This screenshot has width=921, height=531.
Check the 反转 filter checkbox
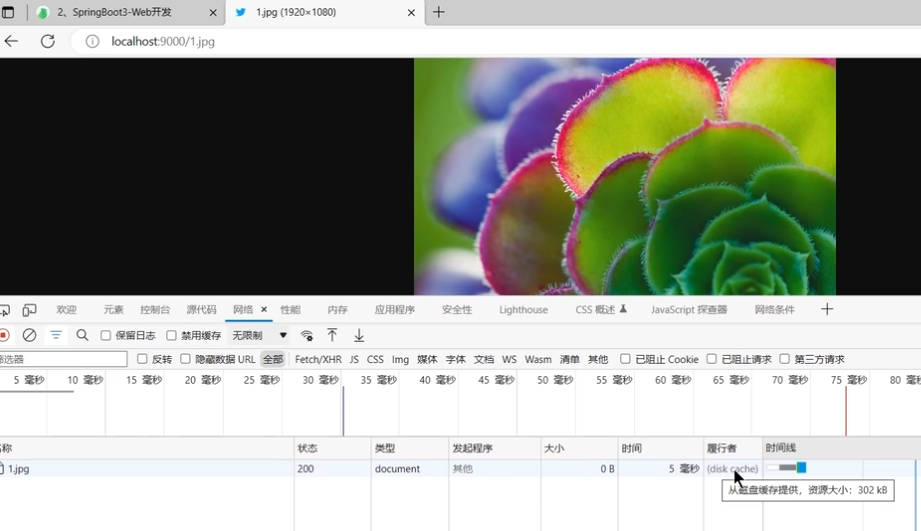142,359
